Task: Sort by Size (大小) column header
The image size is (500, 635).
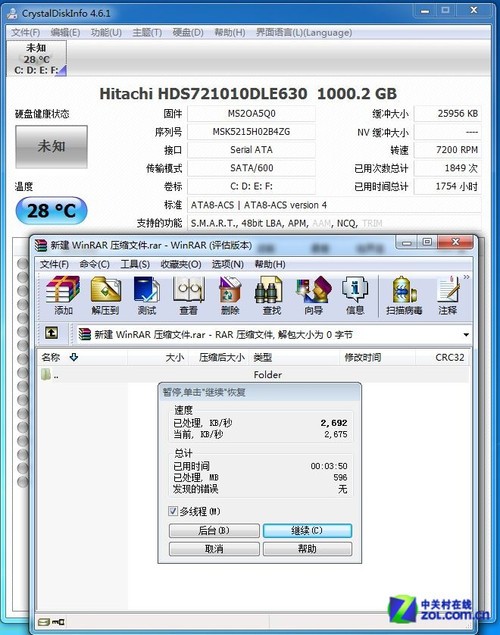Action: [158, 357]
